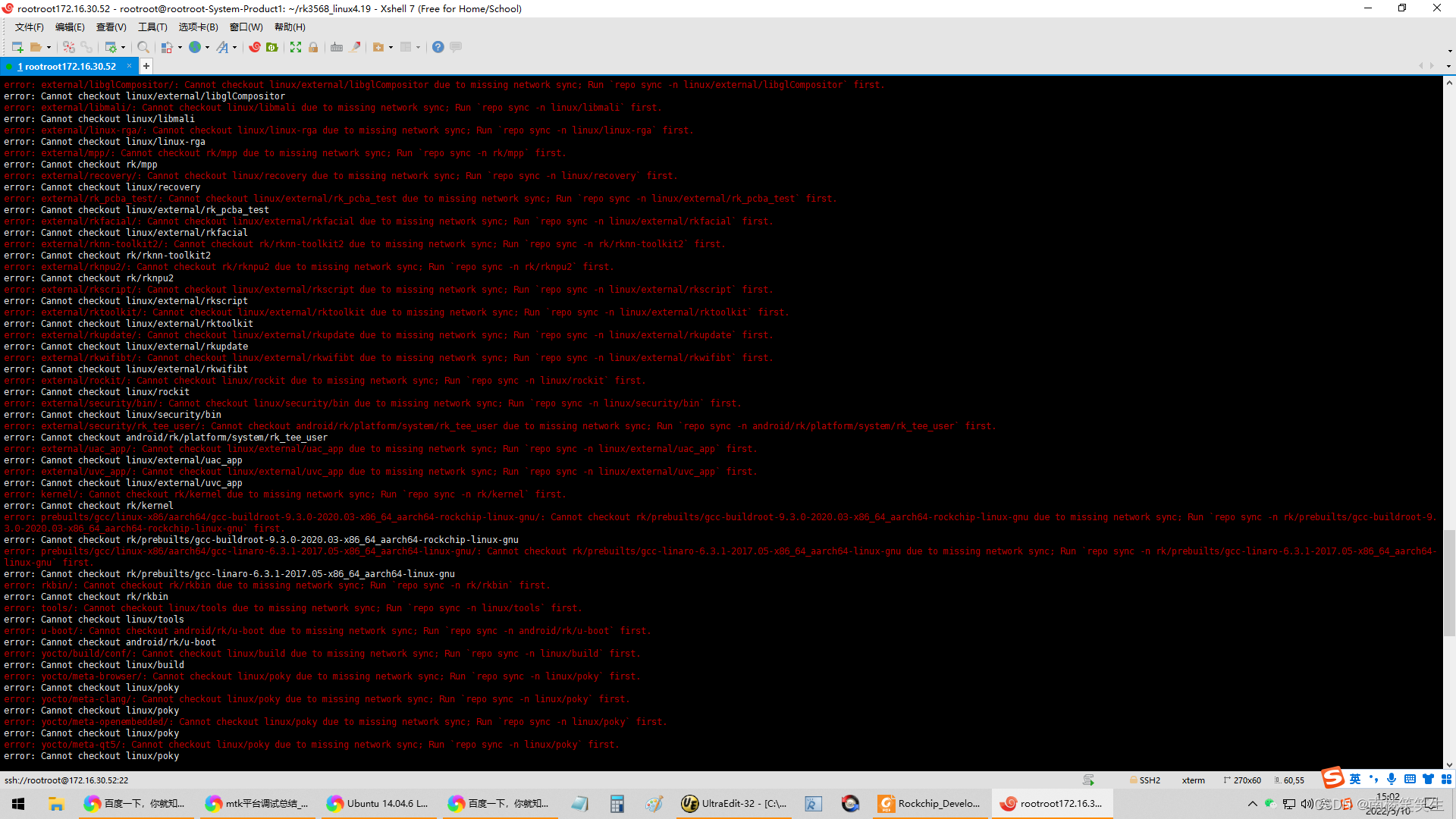
Task: Click the highlighter pen toolbar icon
Action: pos(355,47)
